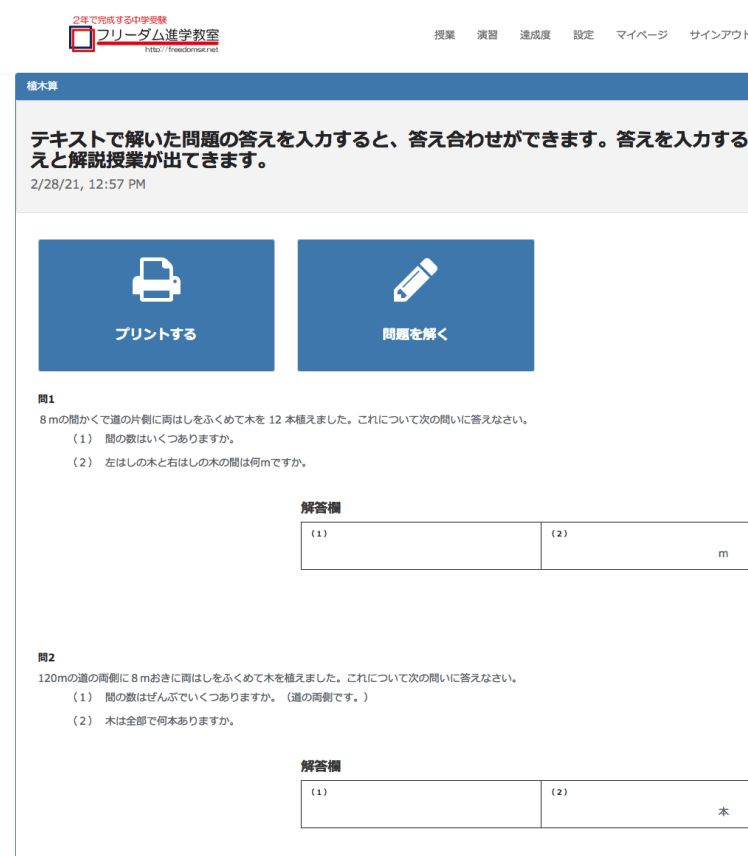
Task: Click the 問1 problem statement 8mの間かくで
Action: point(284,420)
